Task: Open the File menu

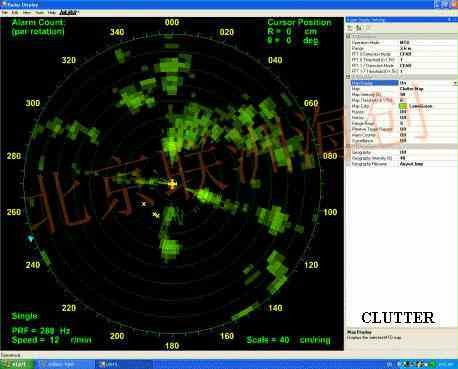Action: tap(5, 13)
